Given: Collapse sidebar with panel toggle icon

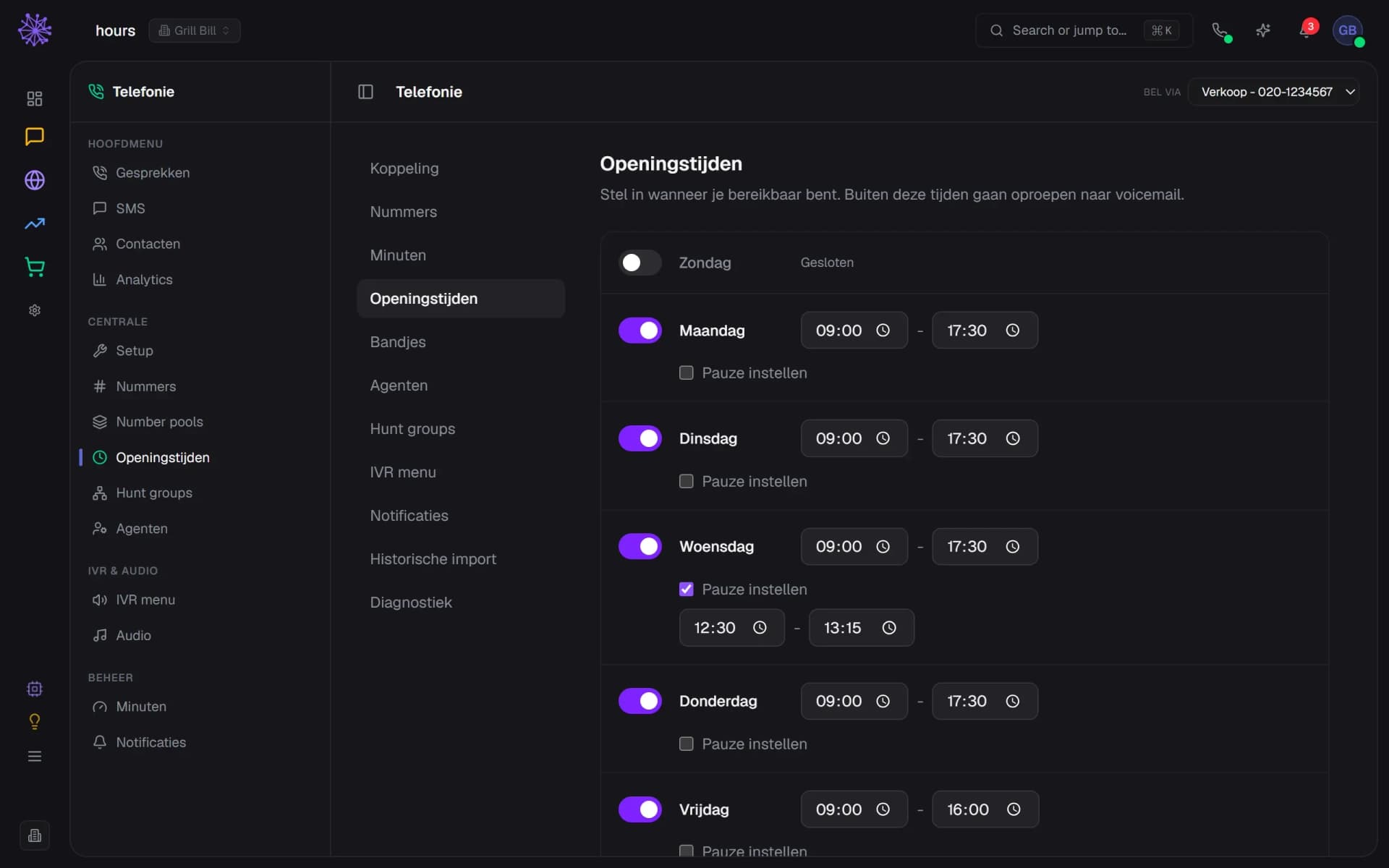Looking at the screenshot, I should pyautogui.click(x=365, y=92).
